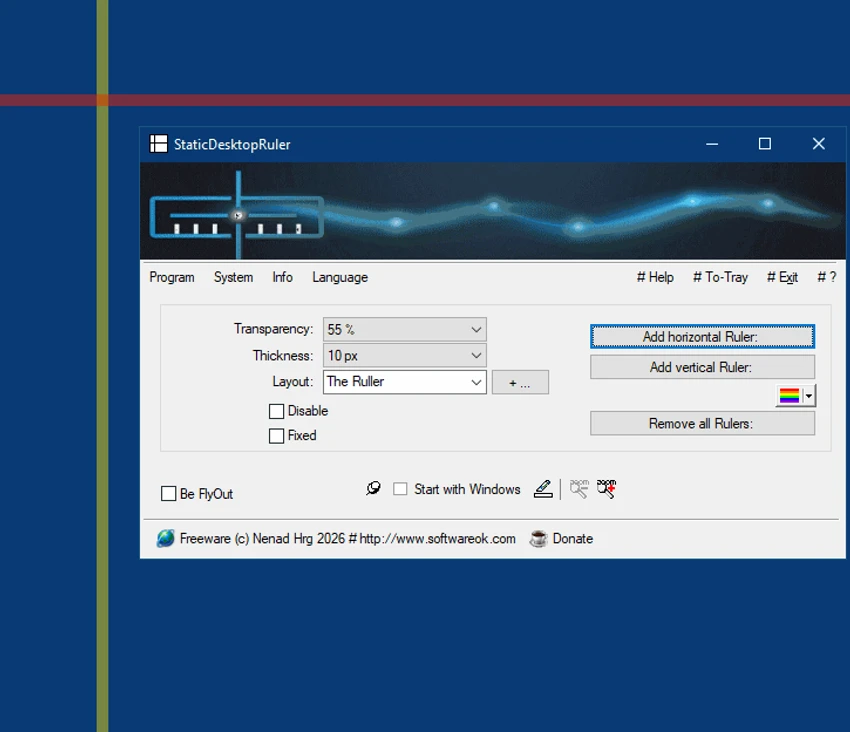Image resolution: width=850 pixels, height=732 pixels.
Task: Minimize the StaticDesktopRuler window
Action: (x=712, y=144)
